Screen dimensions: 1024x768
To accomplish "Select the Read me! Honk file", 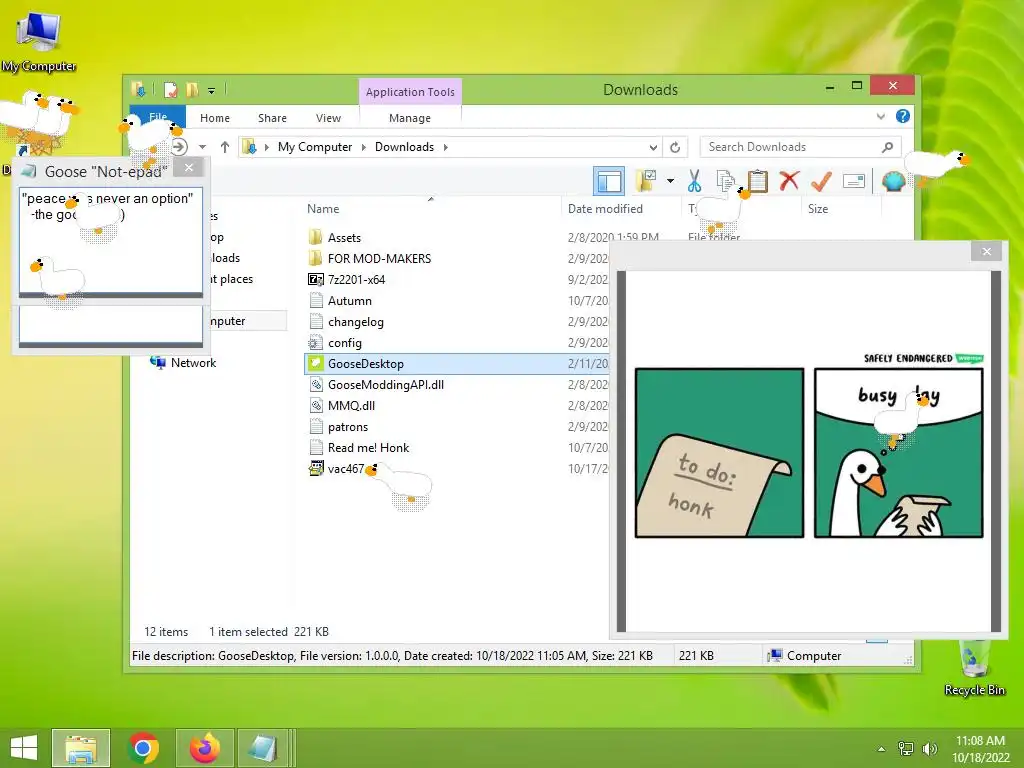I will coord(368,448).
